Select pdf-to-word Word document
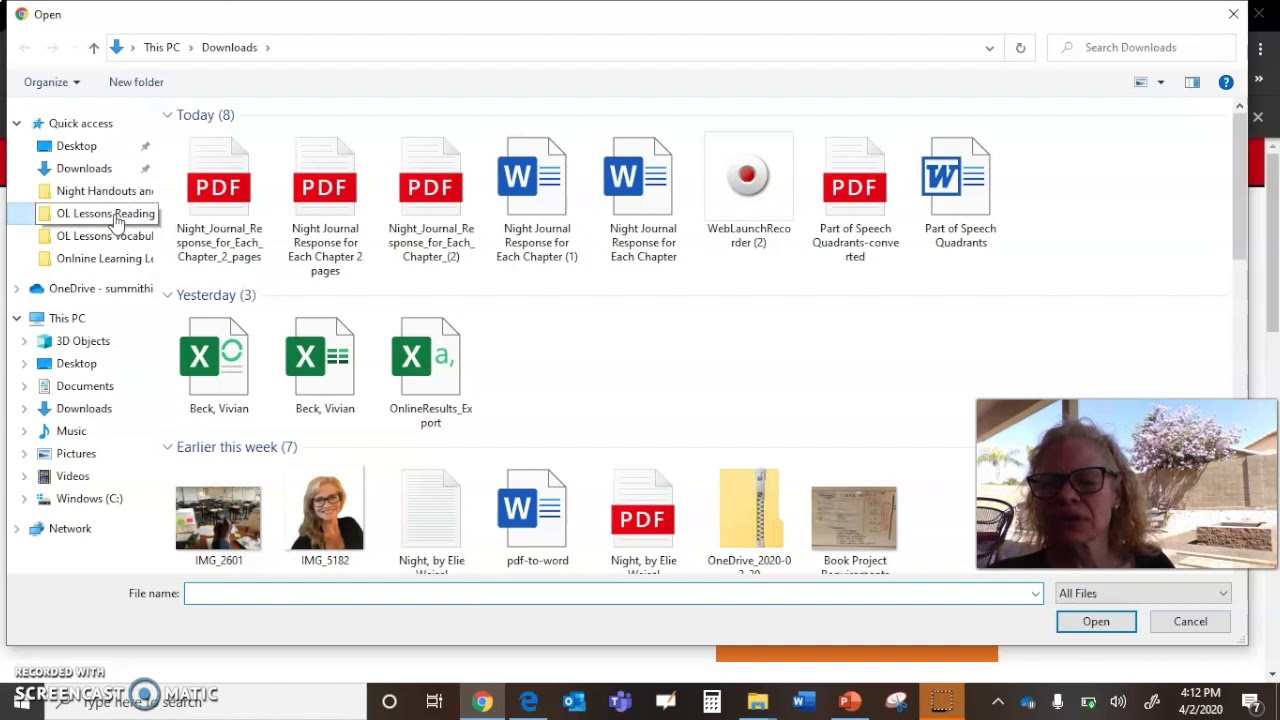The height and width of the screenshot is (720, 1280). (537, 520)
